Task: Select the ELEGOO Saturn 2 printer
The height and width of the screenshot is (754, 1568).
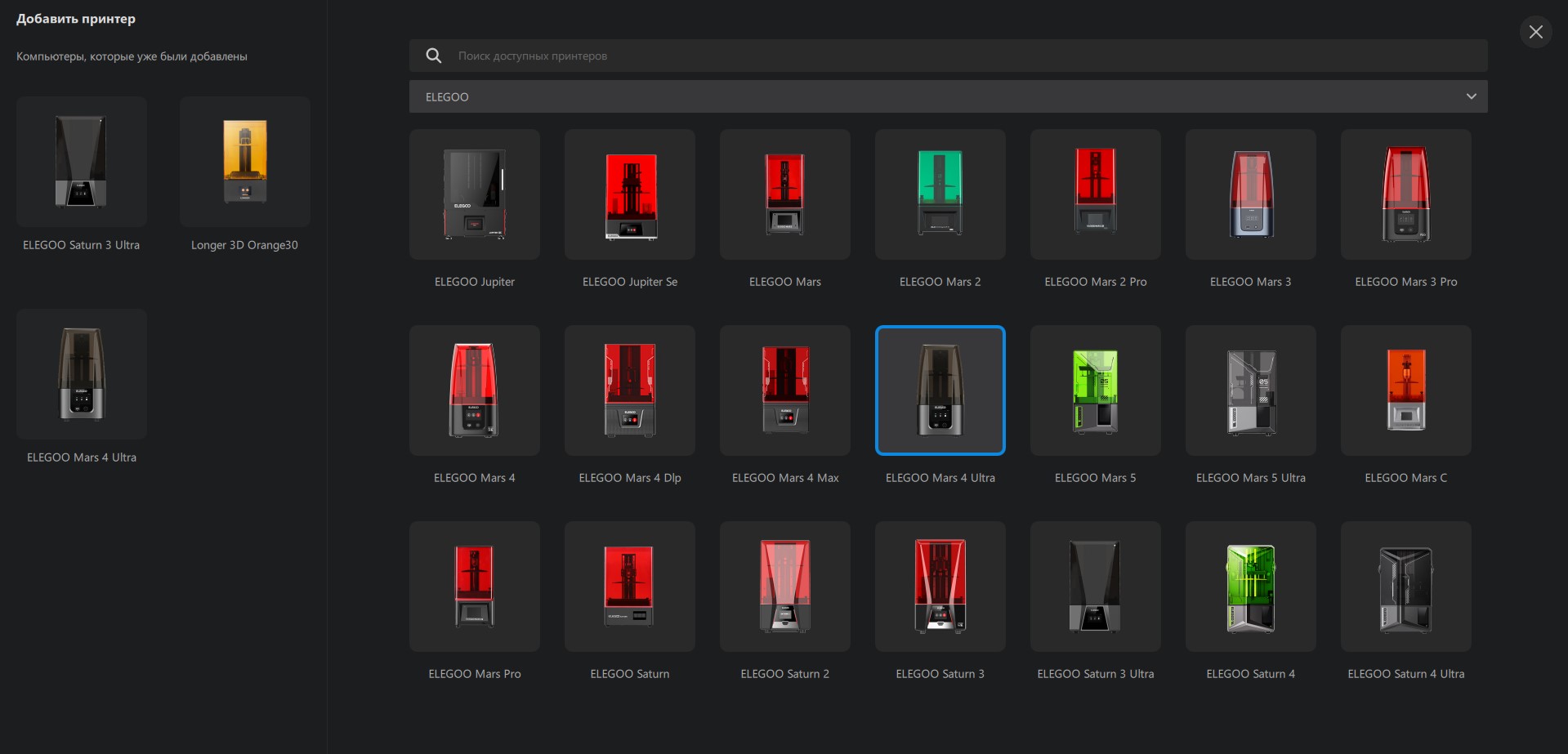Action: point(784,587)
